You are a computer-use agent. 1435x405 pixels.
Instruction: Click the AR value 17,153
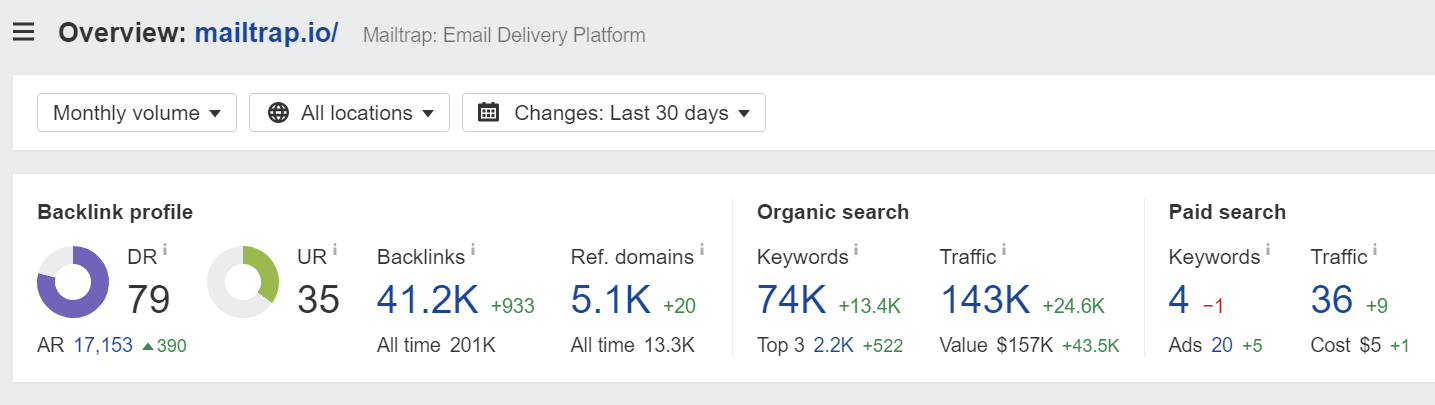103,346
